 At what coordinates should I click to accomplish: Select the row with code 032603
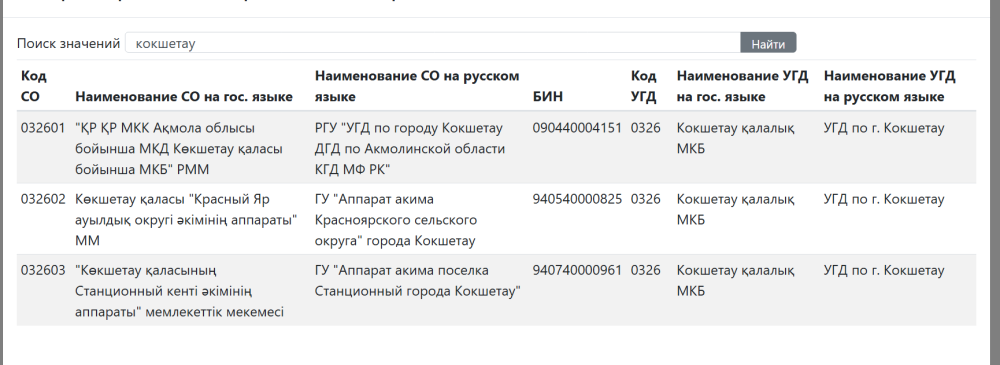coord(496,290)
